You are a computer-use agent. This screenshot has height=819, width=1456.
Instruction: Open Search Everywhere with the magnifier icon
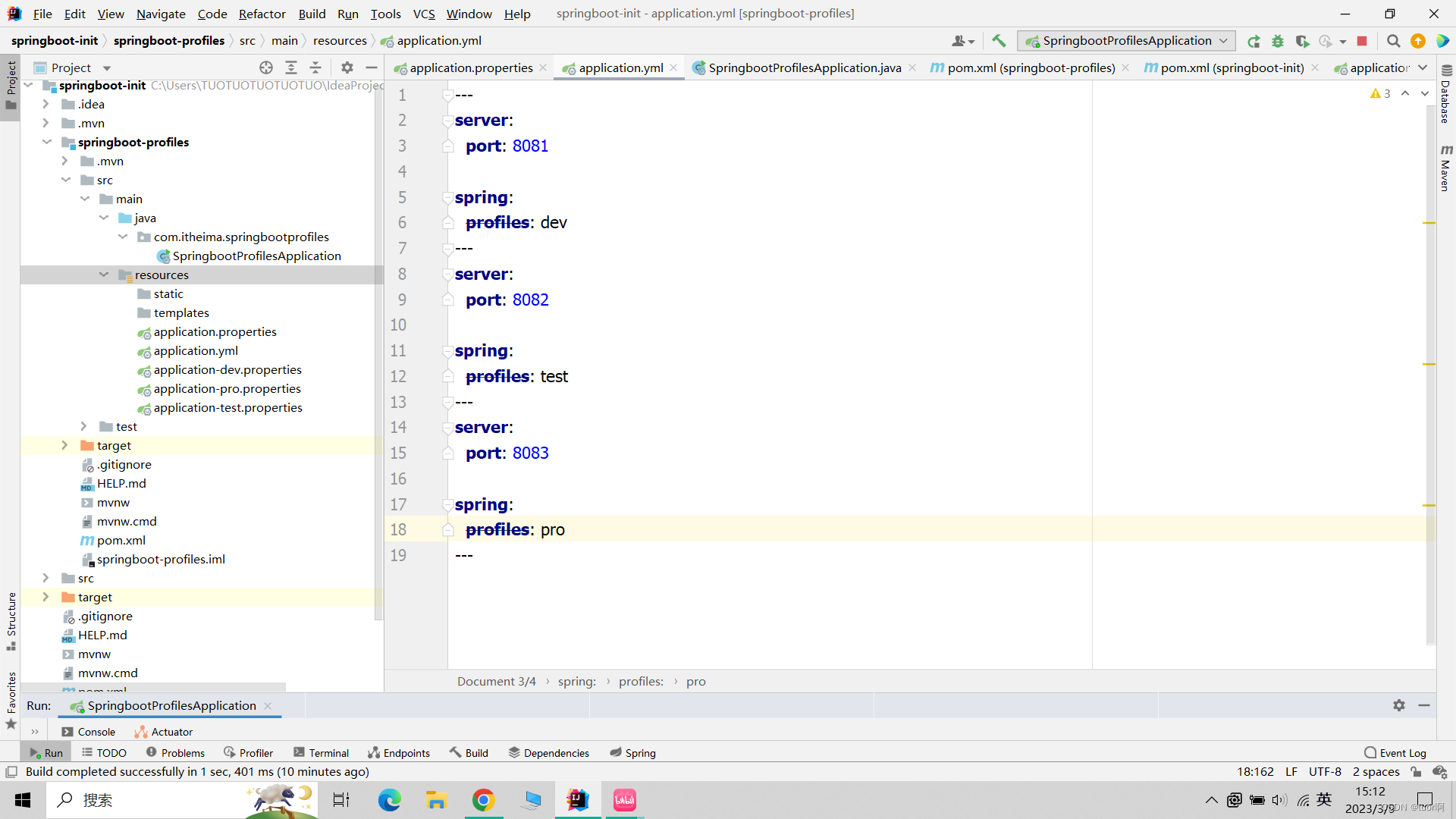pos(1393,41)
